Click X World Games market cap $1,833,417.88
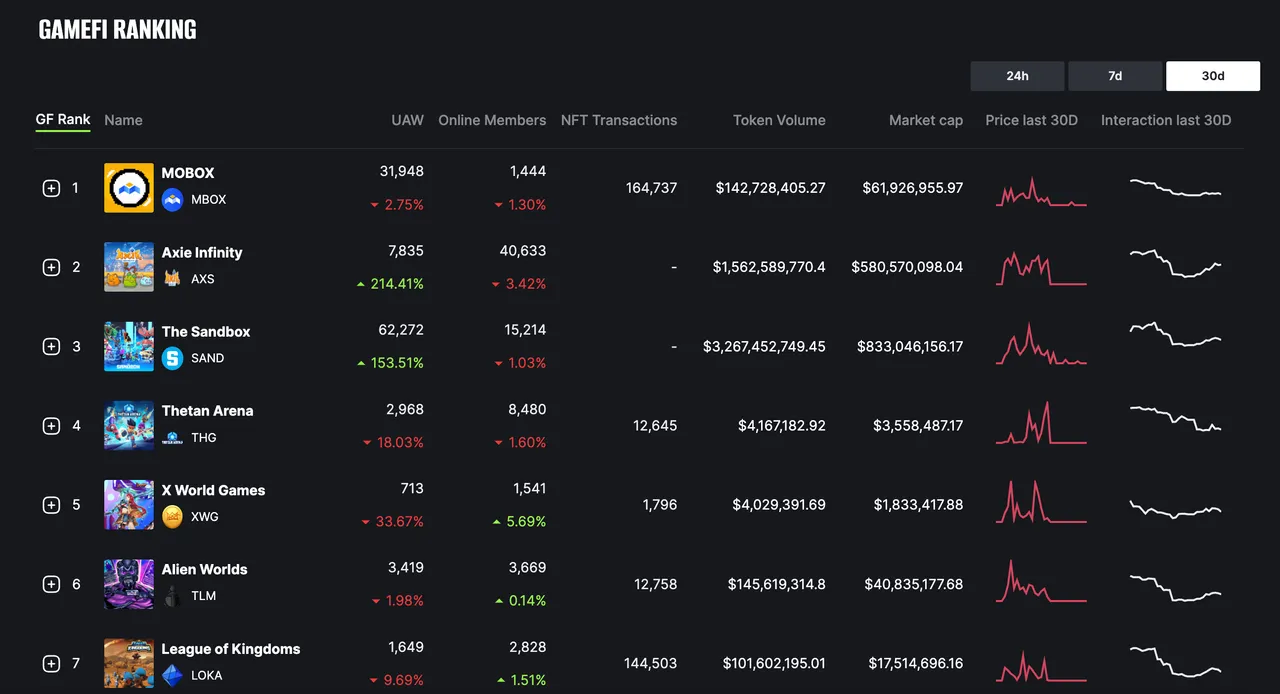The height and width of the screenshot is (694, 1280). [x=918, y=505]
